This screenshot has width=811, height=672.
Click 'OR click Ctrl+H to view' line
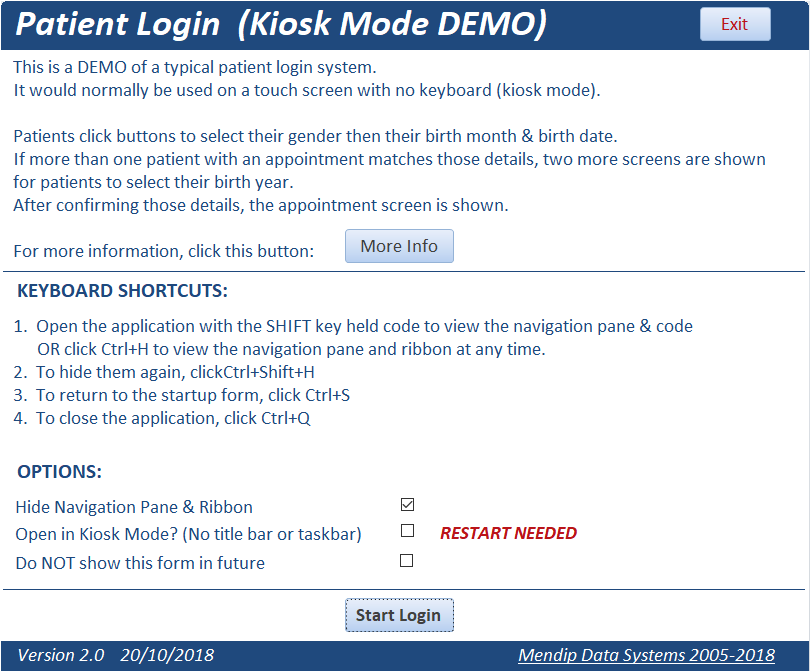pos(291,349)
